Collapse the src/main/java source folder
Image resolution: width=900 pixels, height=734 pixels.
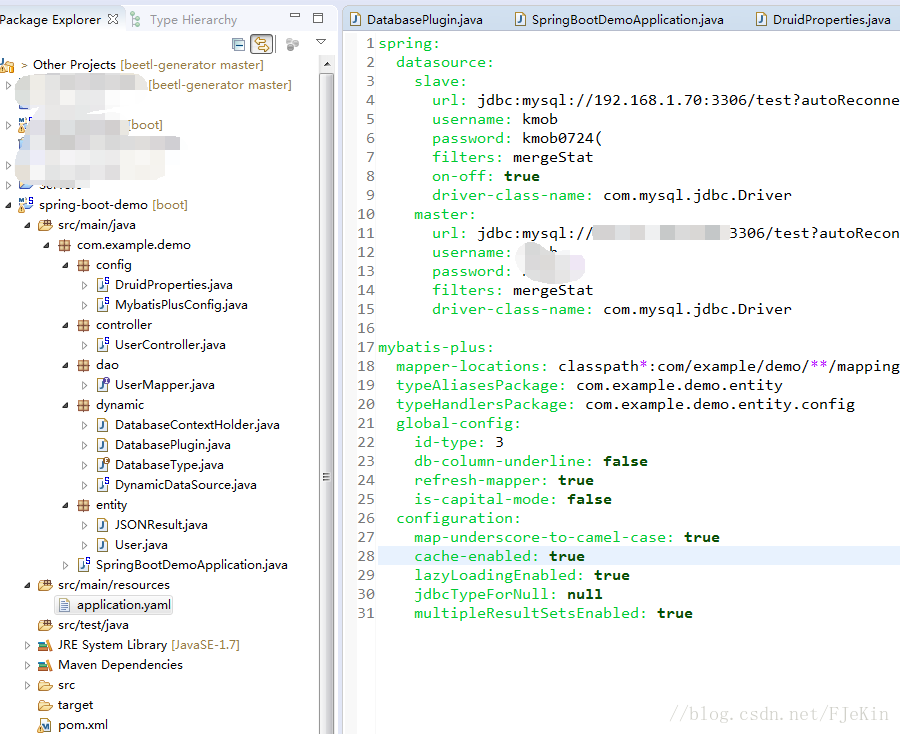[x=27, y=225]
